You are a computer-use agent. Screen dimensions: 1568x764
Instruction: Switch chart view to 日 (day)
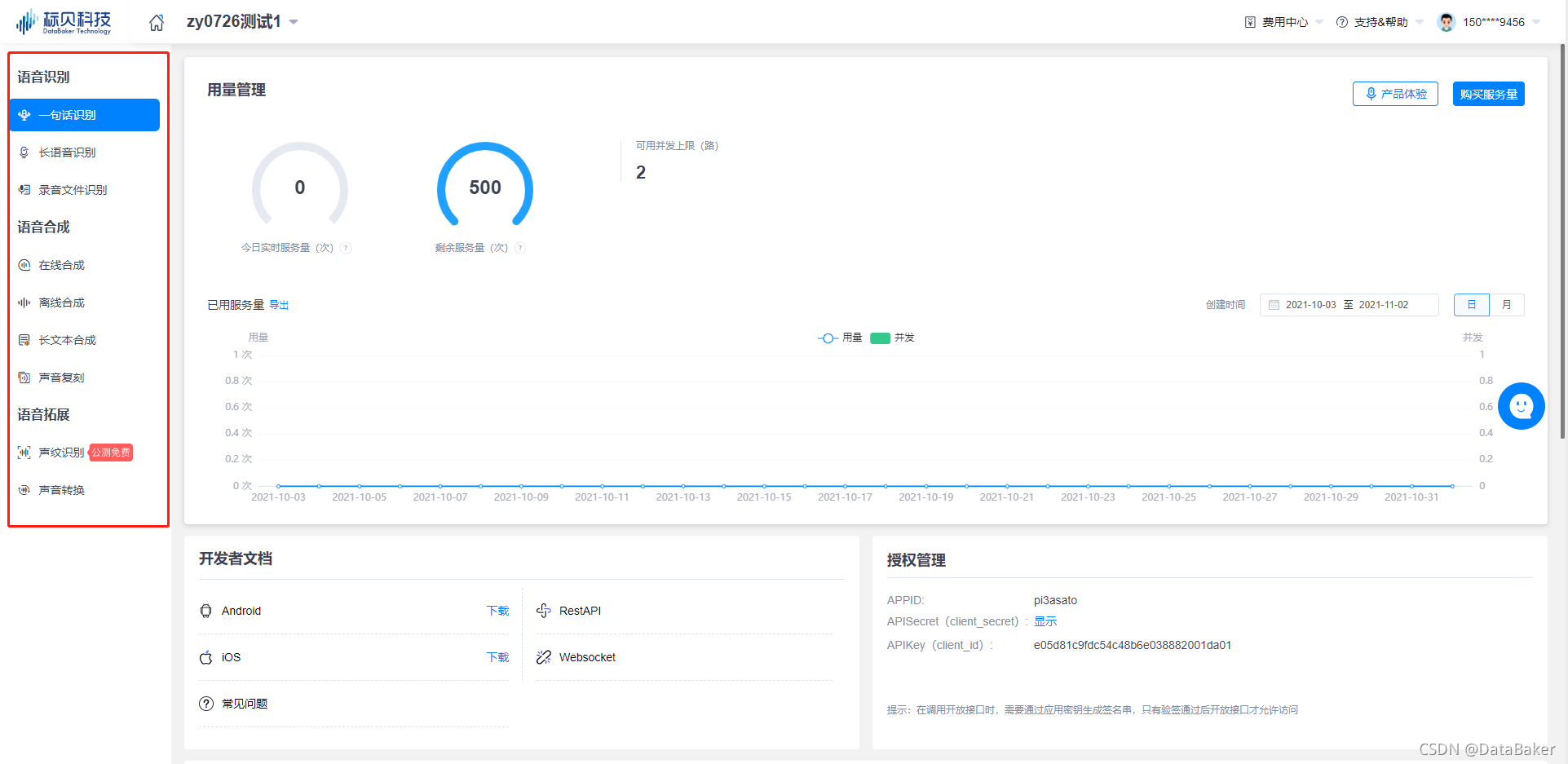1472,305
